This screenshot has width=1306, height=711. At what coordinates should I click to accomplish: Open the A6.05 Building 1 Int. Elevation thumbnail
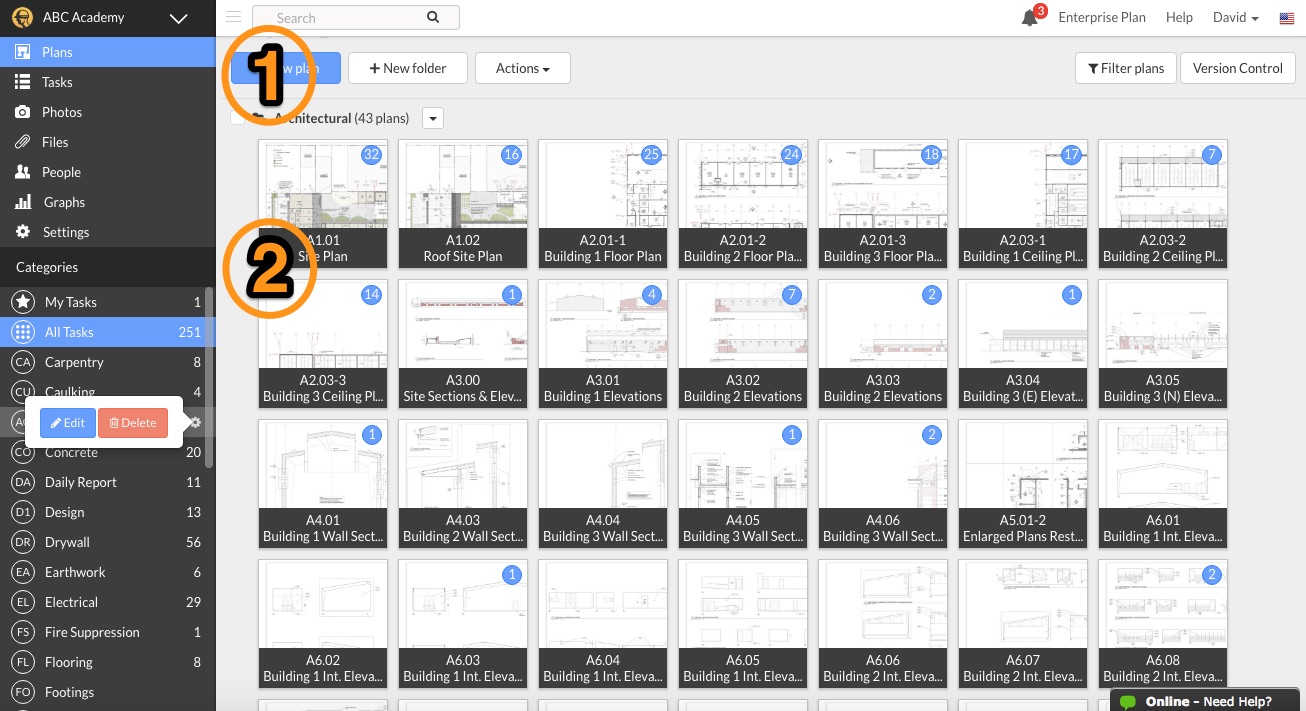click(743, 624)
